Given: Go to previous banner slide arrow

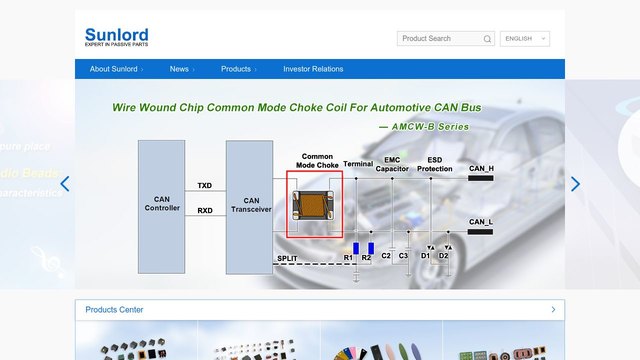Looking at the screenshot, I should pos(65,184).
